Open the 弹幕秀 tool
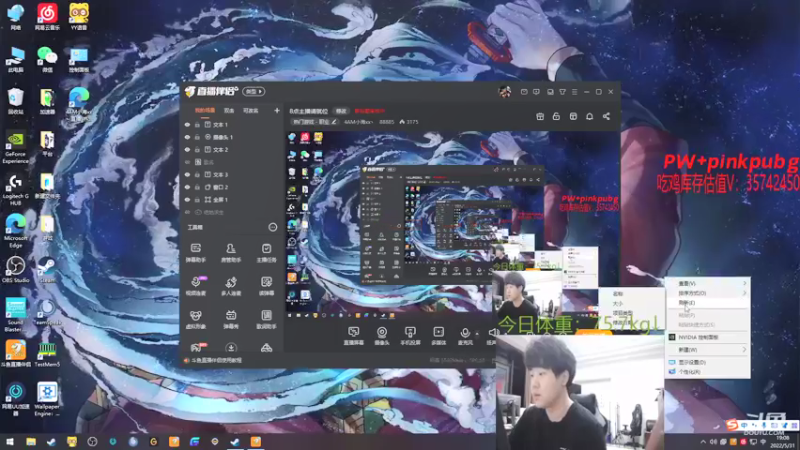Image resolution: width=800 pixels, height=450 pixels. (231, 319)
